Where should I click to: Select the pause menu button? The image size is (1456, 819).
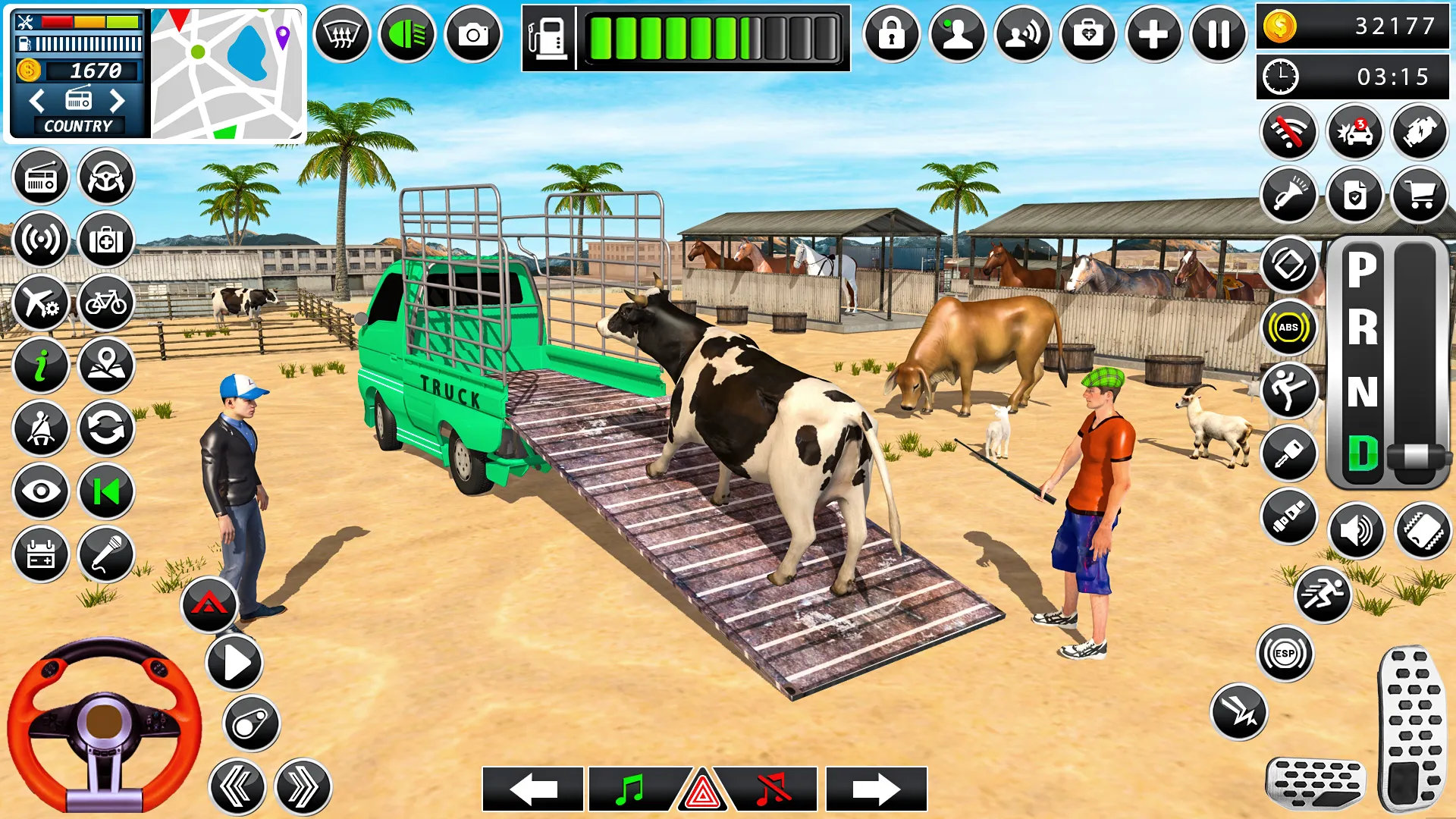point(1219,34)
